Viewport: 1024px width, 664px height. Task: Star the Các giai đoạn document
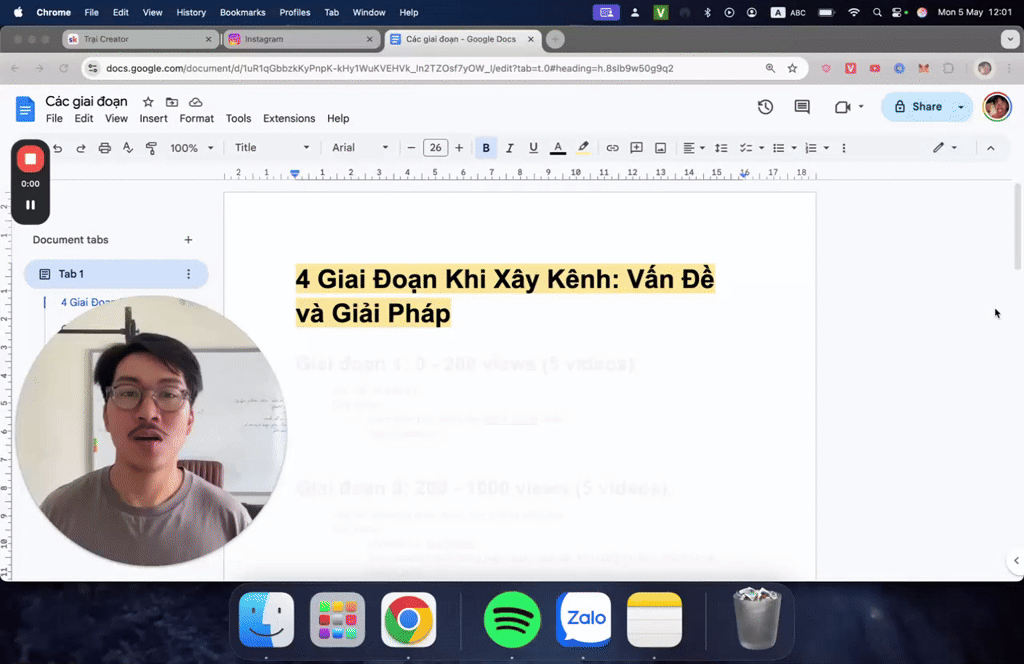click(x=148, y=102)
